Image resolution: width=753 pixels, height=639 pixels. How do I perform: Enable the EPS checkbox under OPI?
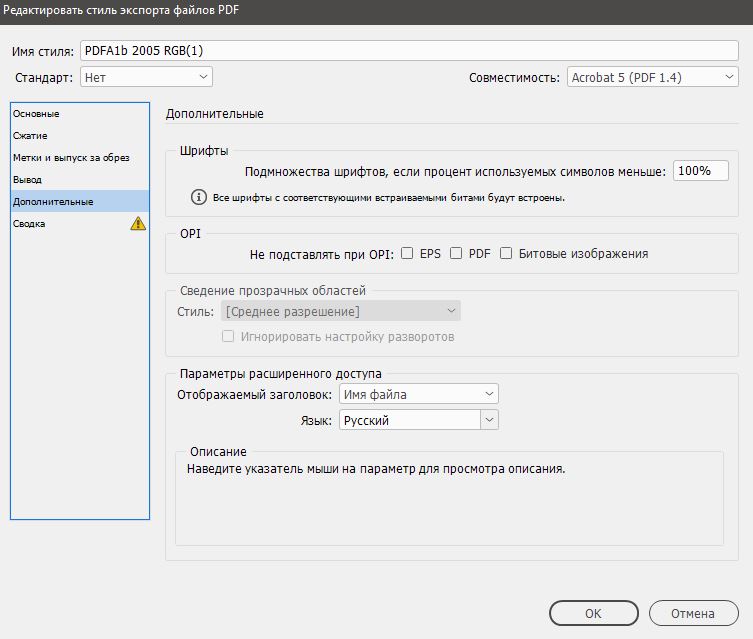click(407, 253)
